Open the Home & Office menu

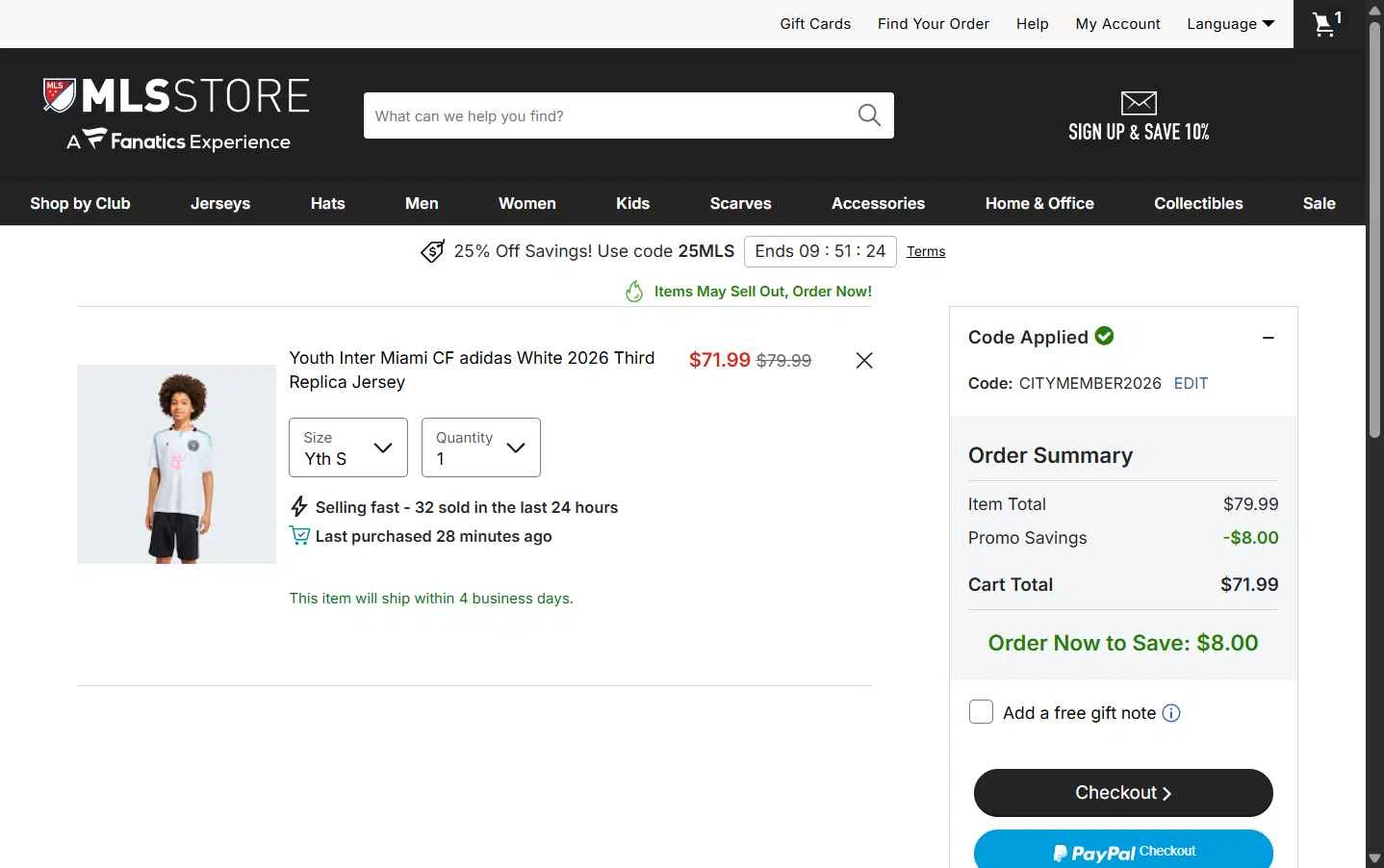[x=1039, y=203]
